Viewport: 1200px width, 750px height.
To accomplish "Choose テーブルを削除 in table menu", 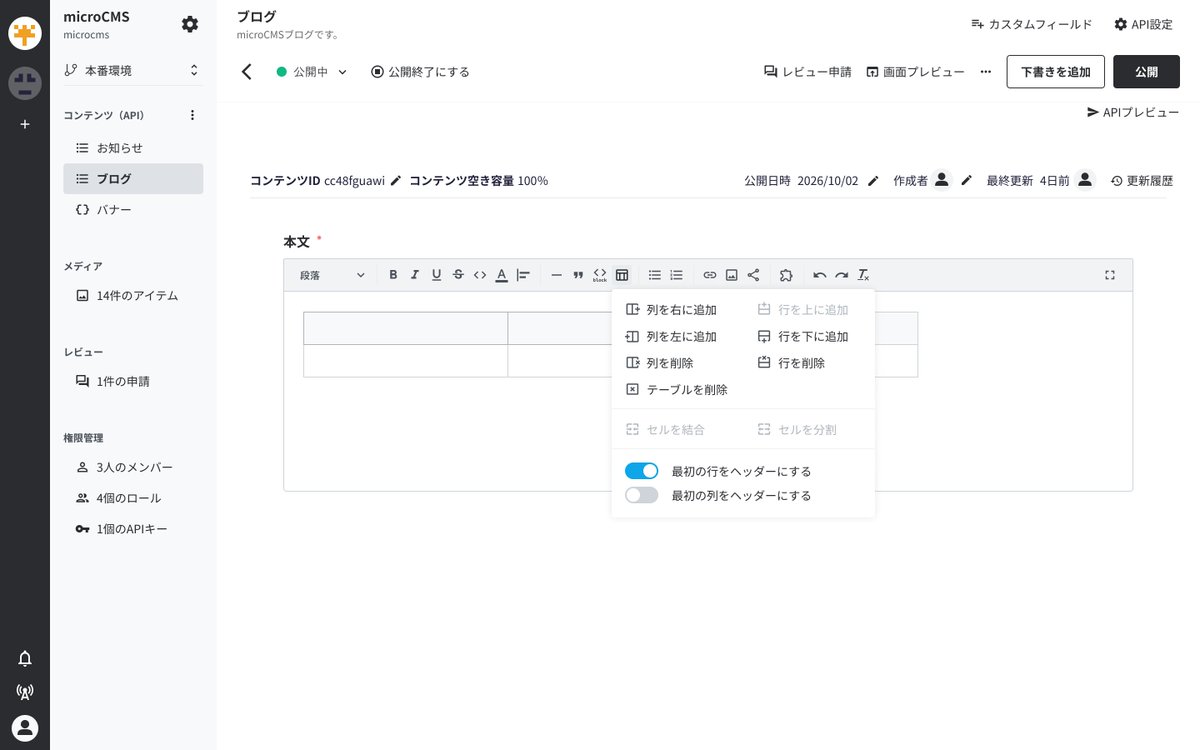I will [677, 390].
